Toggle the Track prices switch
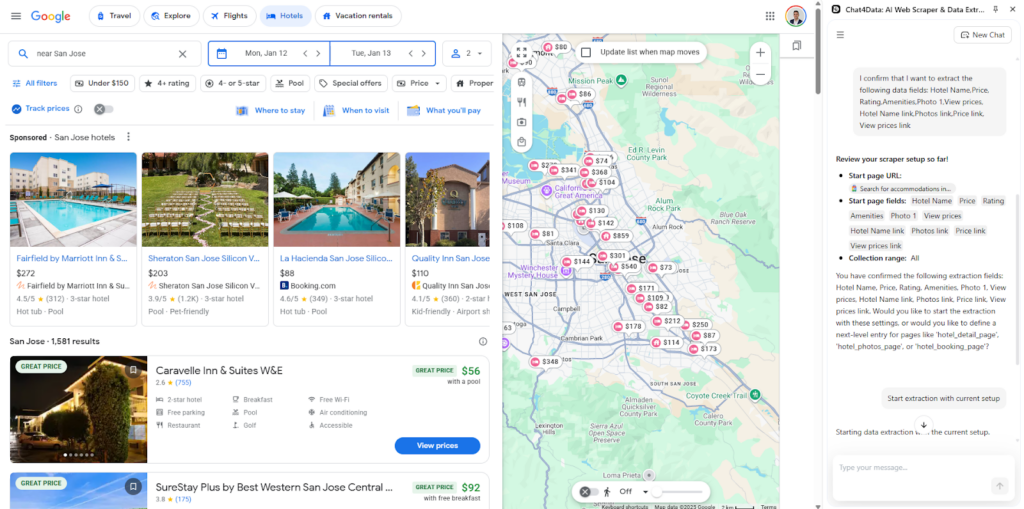This screenshot has height=509, width=1024. click(103, 109)
